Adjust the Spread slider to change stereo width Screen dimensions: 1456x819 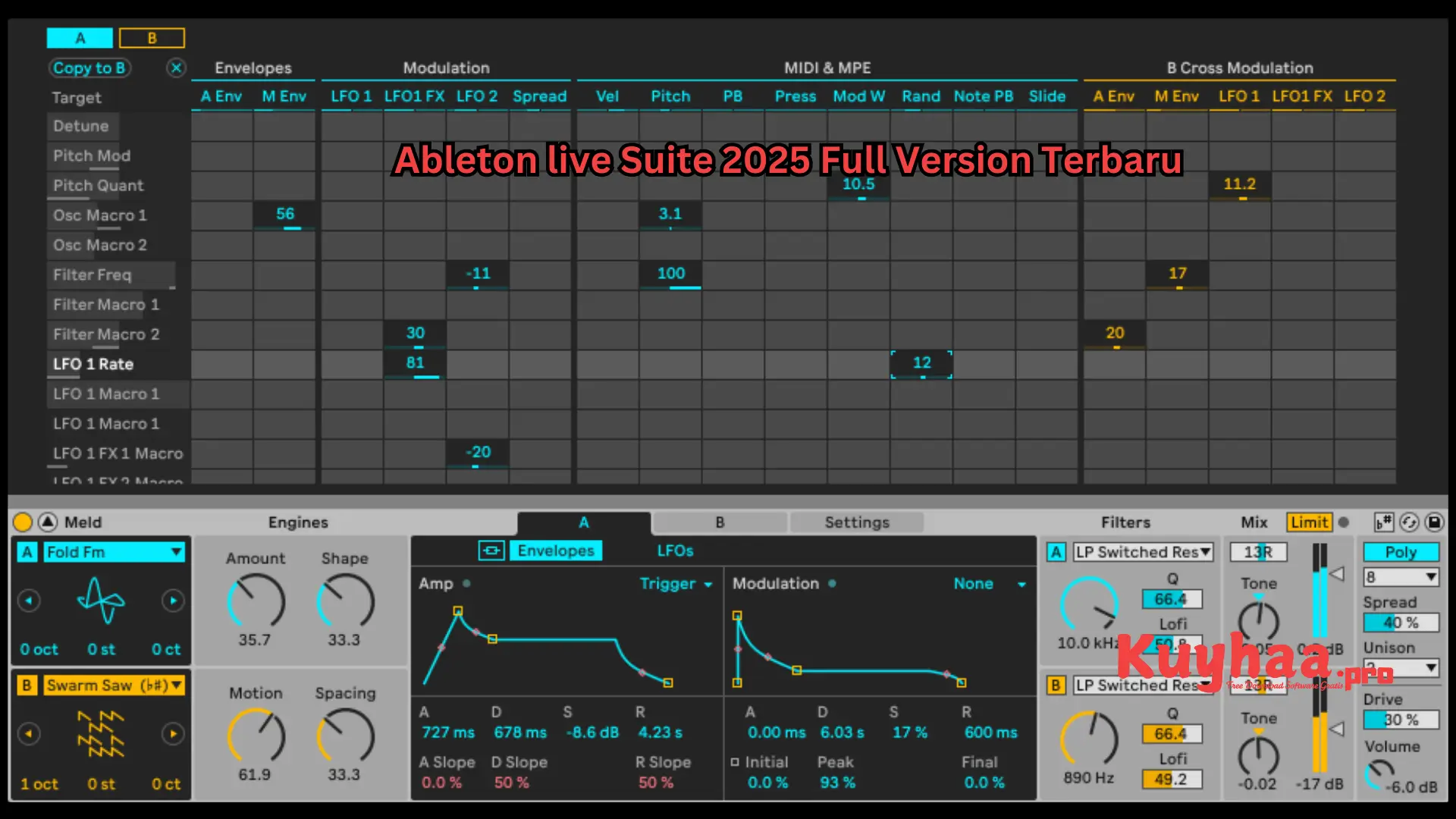[x=1400, y=622]
